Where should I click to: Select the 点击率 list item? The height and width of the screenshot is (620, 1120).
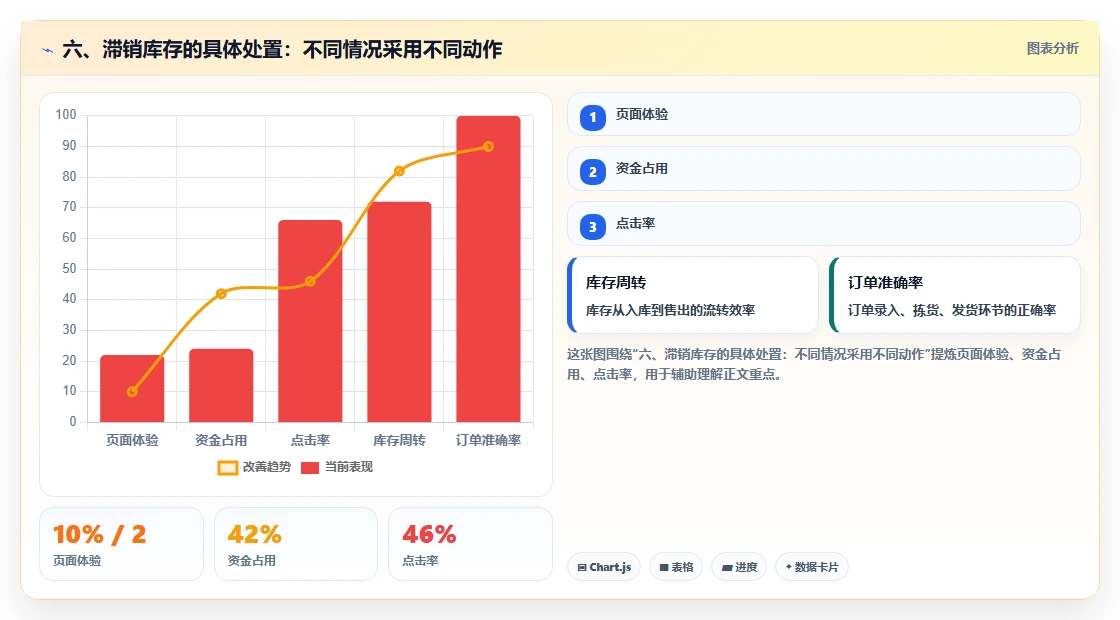(x=824, y=224)
